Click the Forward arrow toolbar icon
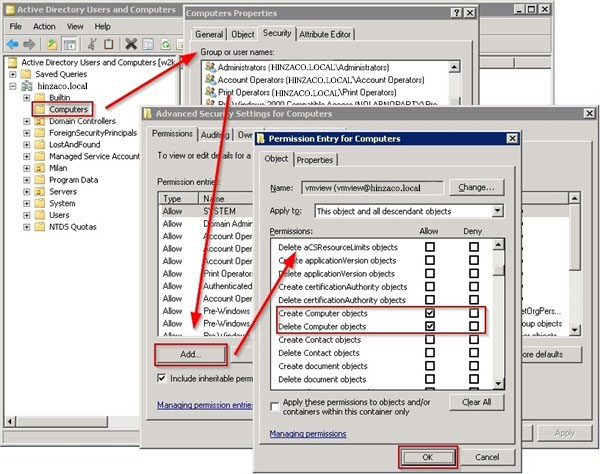 pyautogui.click(x=29, y=44)
